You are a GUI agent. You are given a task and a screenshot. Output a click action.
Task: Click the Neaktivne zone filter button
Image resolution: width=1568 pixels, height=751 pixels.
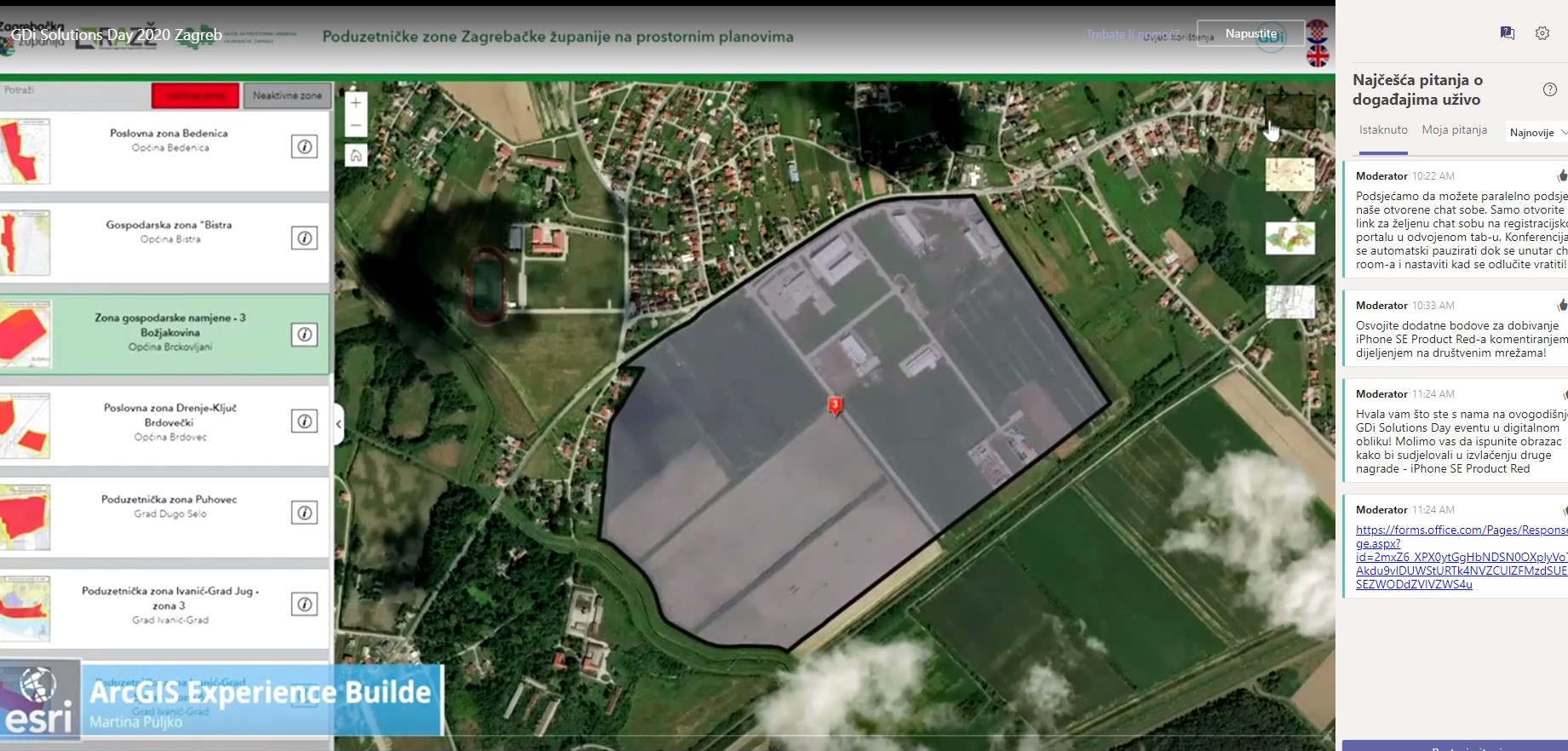287,95
